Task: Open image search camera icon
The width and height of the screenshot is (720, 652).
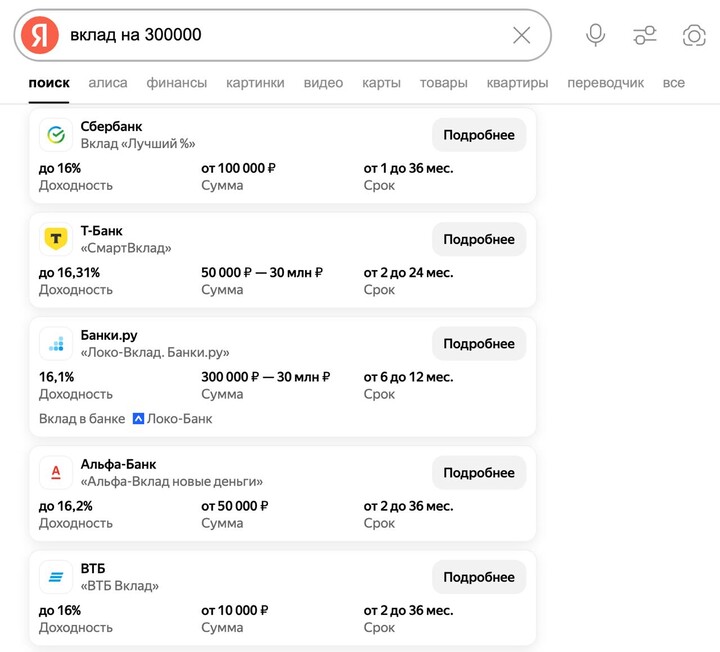Action: [x=694, y=35]
